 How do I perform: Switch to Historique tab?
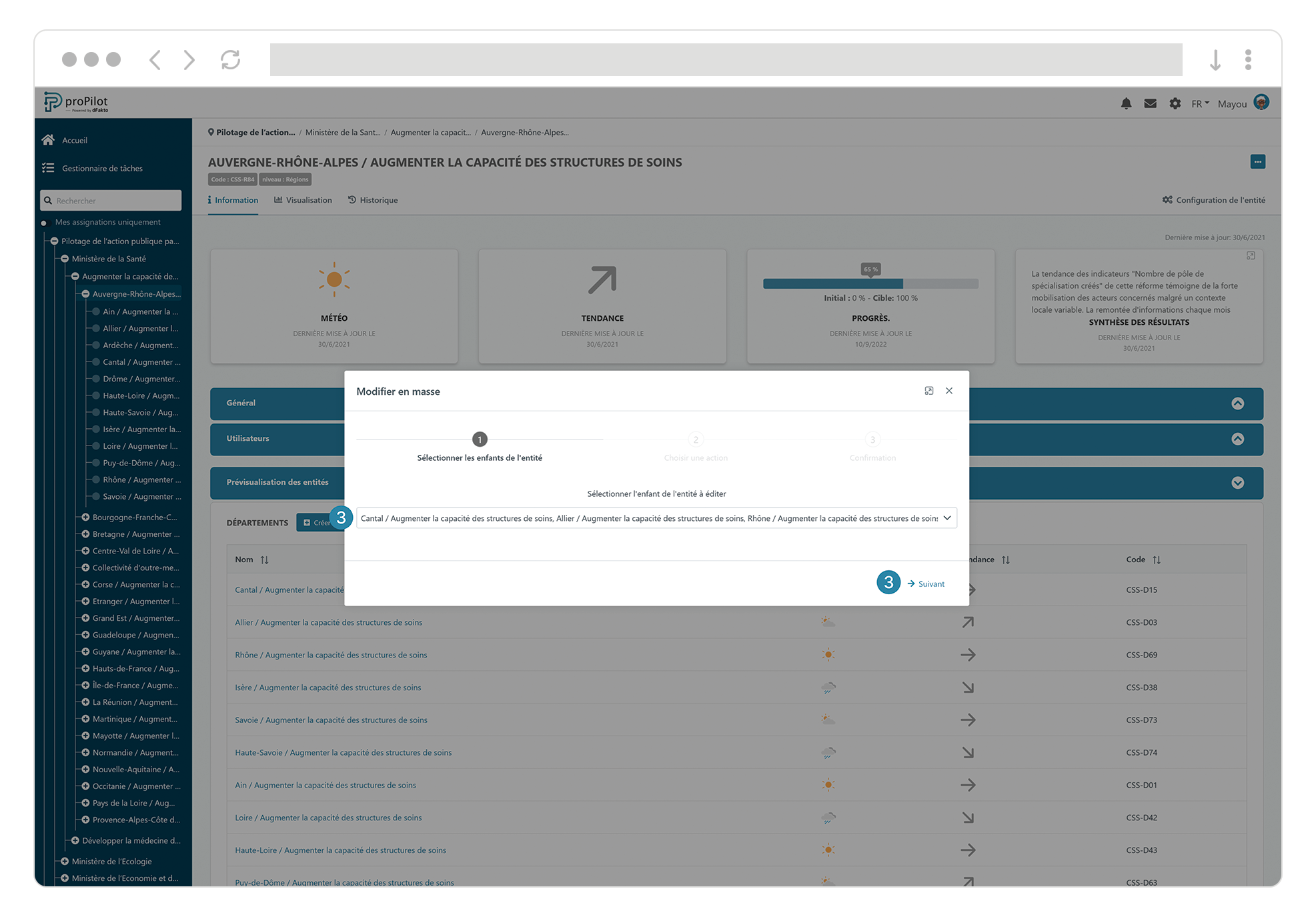(x=373, y=200)
